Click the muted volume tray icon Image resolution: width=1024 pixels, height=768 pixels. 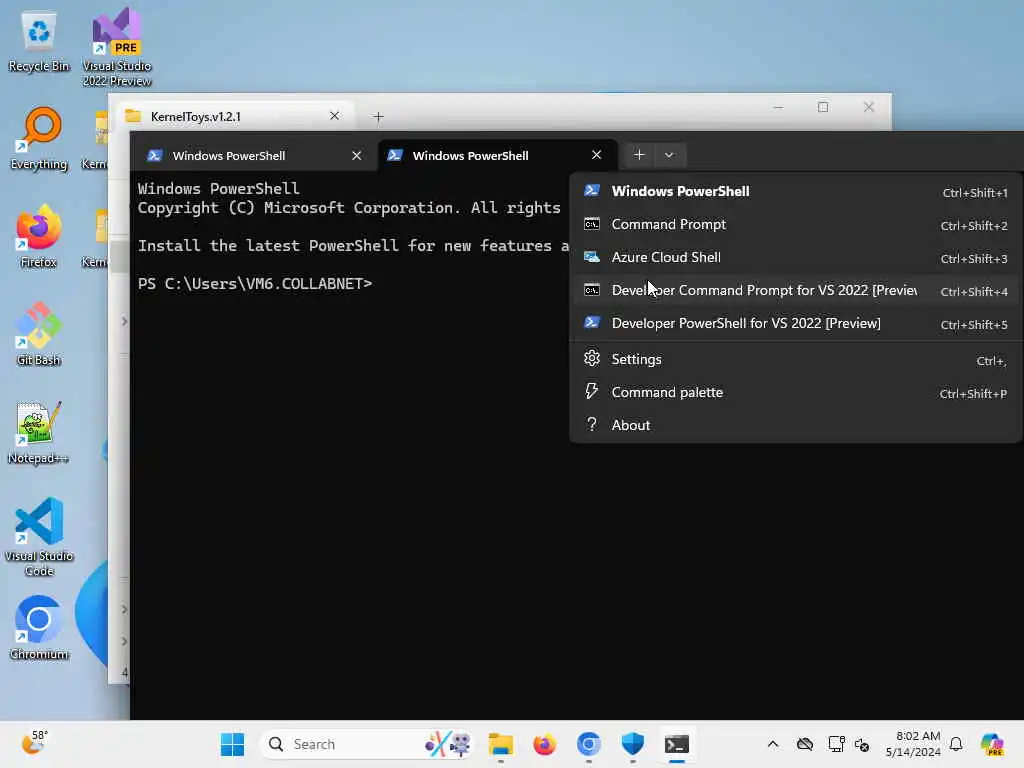[x=862, y=744]
